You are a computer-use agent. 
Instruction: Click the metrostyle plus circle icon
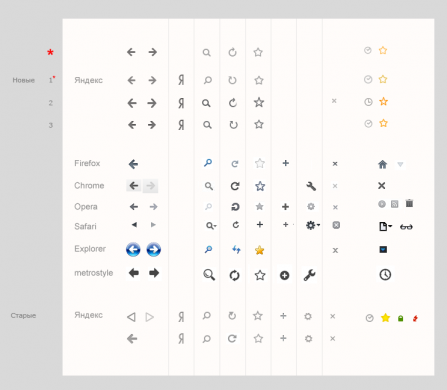click(x=284, y=275)
